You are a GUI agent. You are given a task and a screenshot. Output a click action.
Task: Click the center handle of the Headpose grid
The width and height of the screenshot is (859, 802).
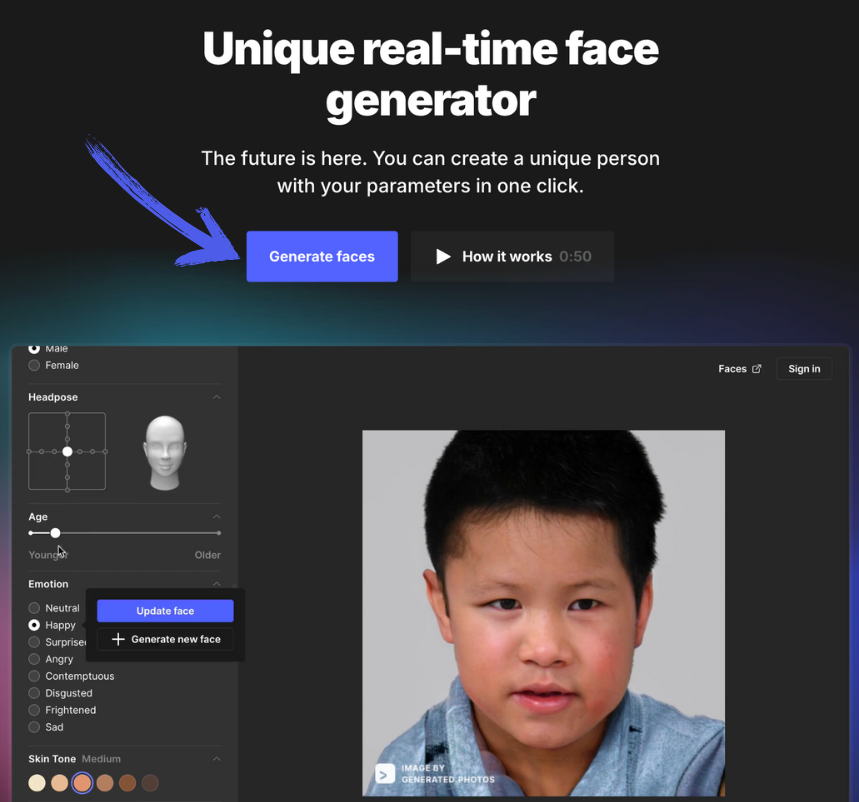point(67,451)
